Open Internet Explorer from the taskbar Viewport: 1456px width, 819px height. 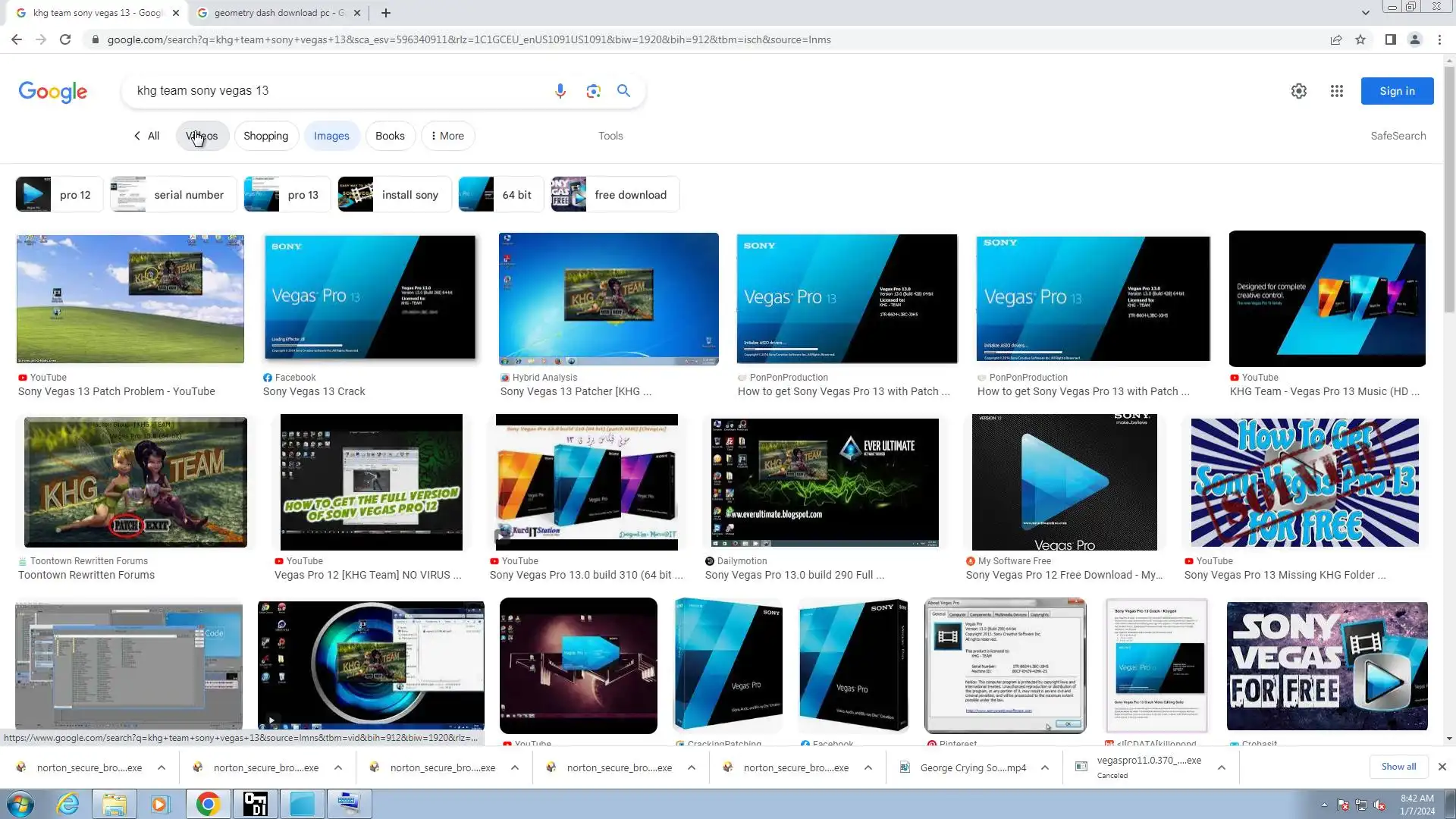(x=67, y=803)
